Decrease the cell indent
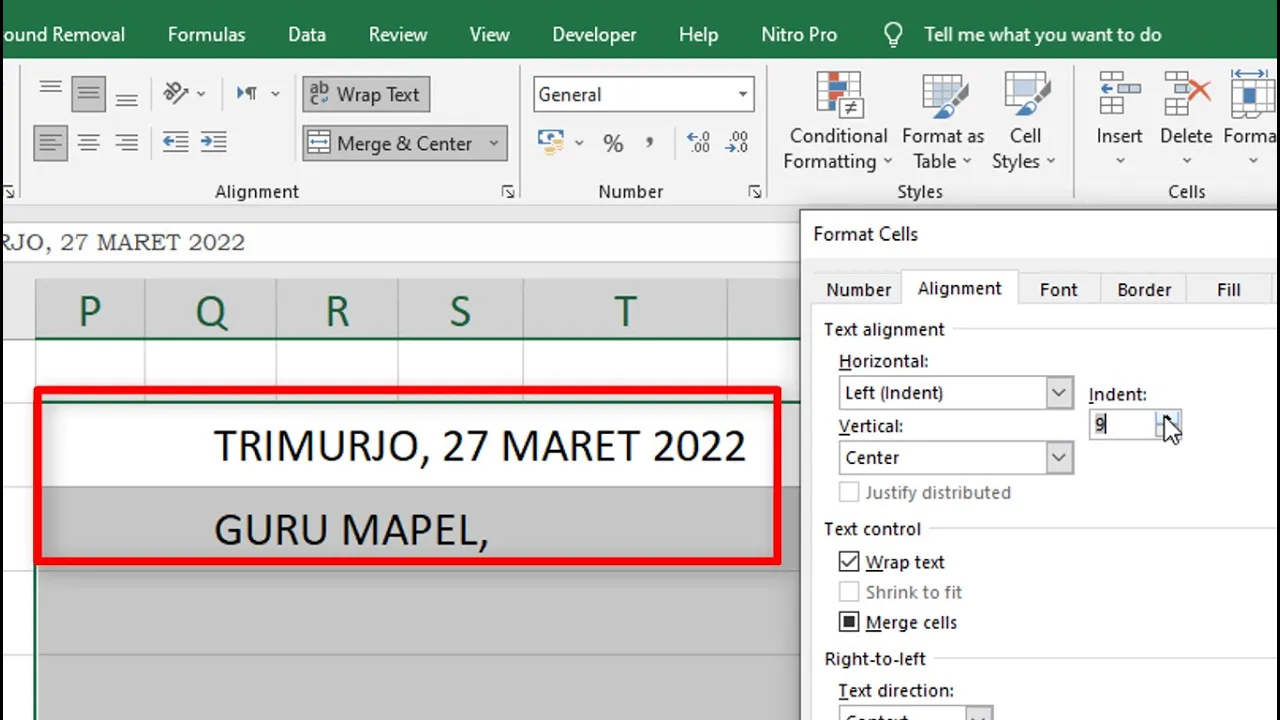Image resolution: width=1280 pixels, height=720 pixels. (175, 143)
